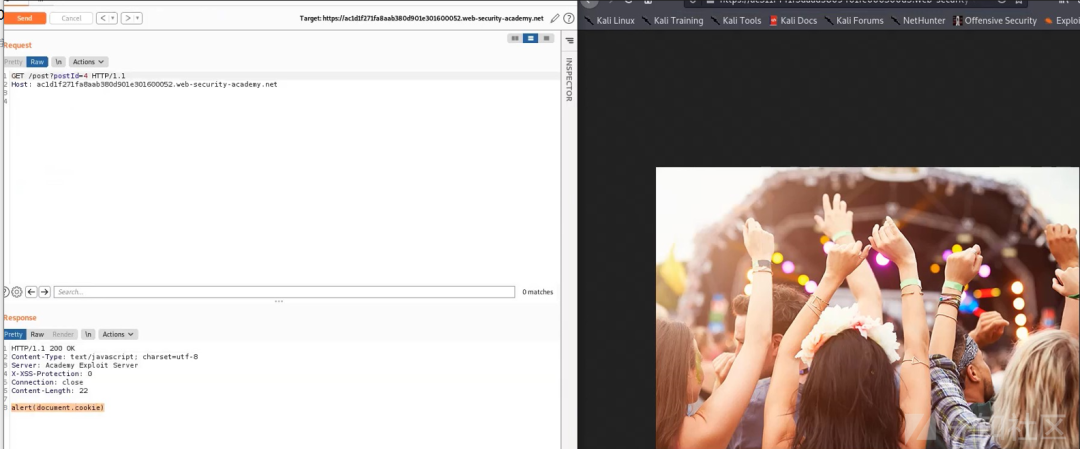1080x449 pixels.
Task: Select Pretty tab in Request panel
Action: 14,62
